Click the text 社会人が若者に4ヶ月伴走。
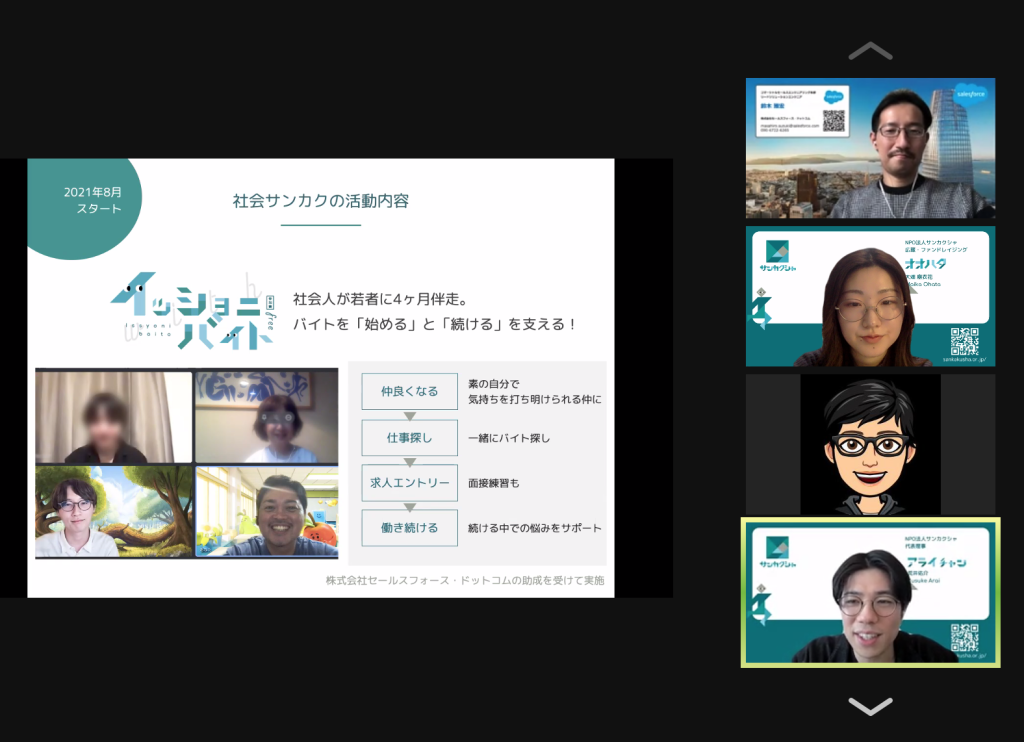 click(x=381, y=299)
